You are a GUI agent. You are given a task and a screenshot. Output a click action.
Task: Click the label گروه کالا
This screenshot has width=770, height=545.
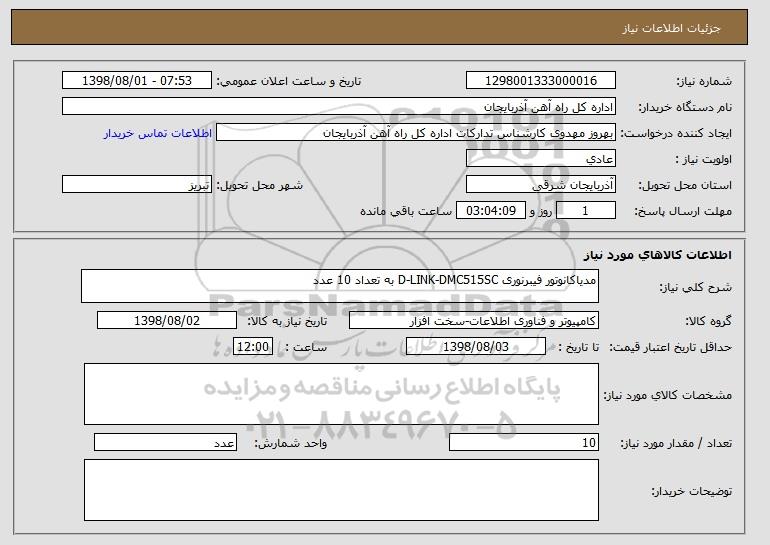click(x=708, y=321)
